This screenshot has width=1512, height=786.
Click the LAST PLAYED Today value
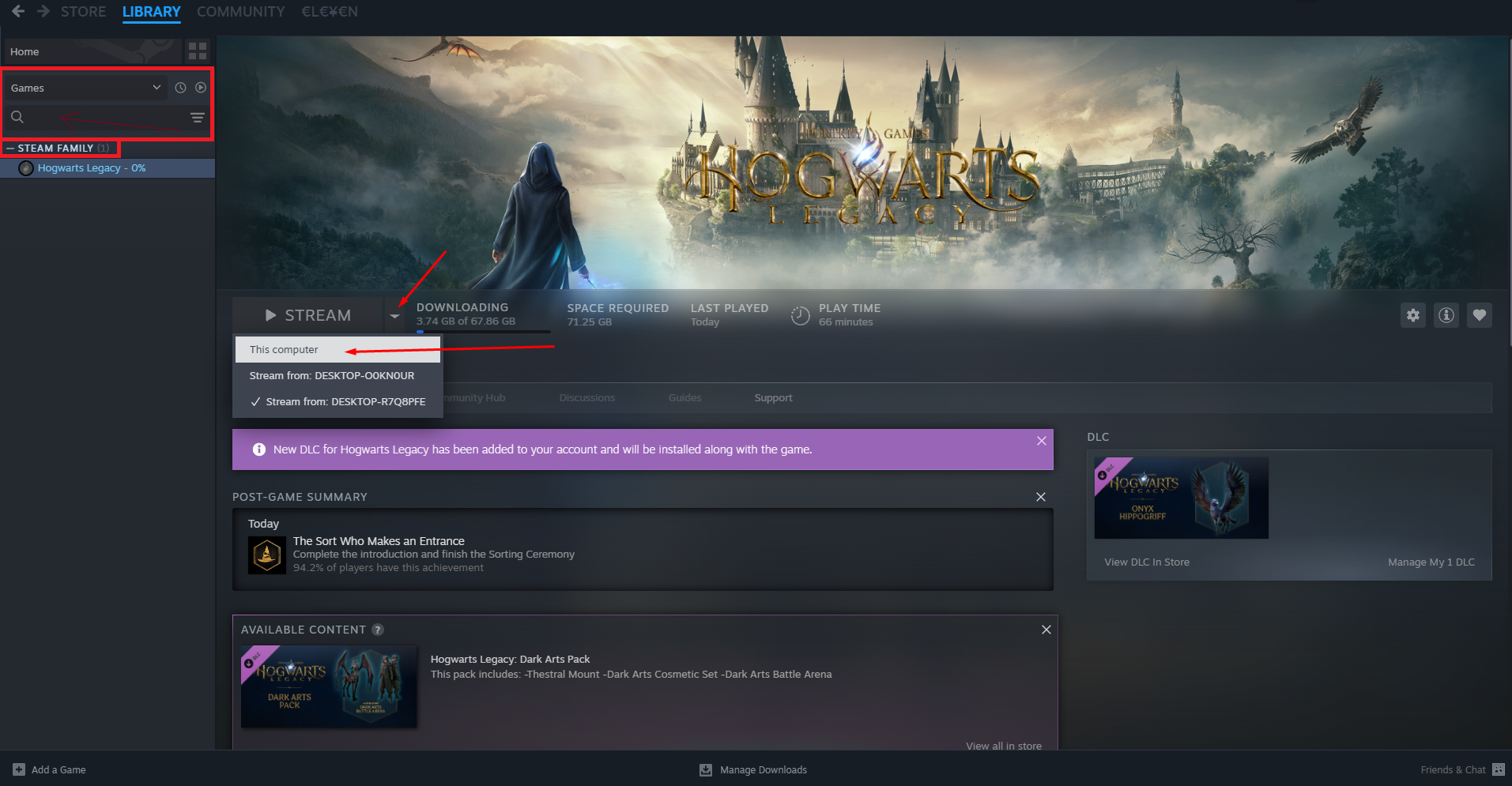[x=705, y=322]
